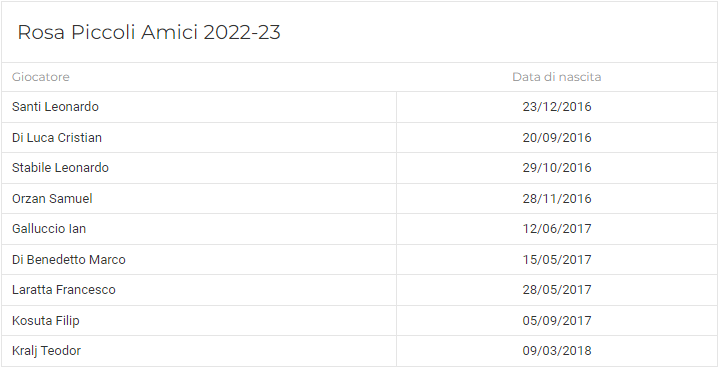Select Laratta Francesco entry
The image size is (720, 369).
tap(64, 290)
